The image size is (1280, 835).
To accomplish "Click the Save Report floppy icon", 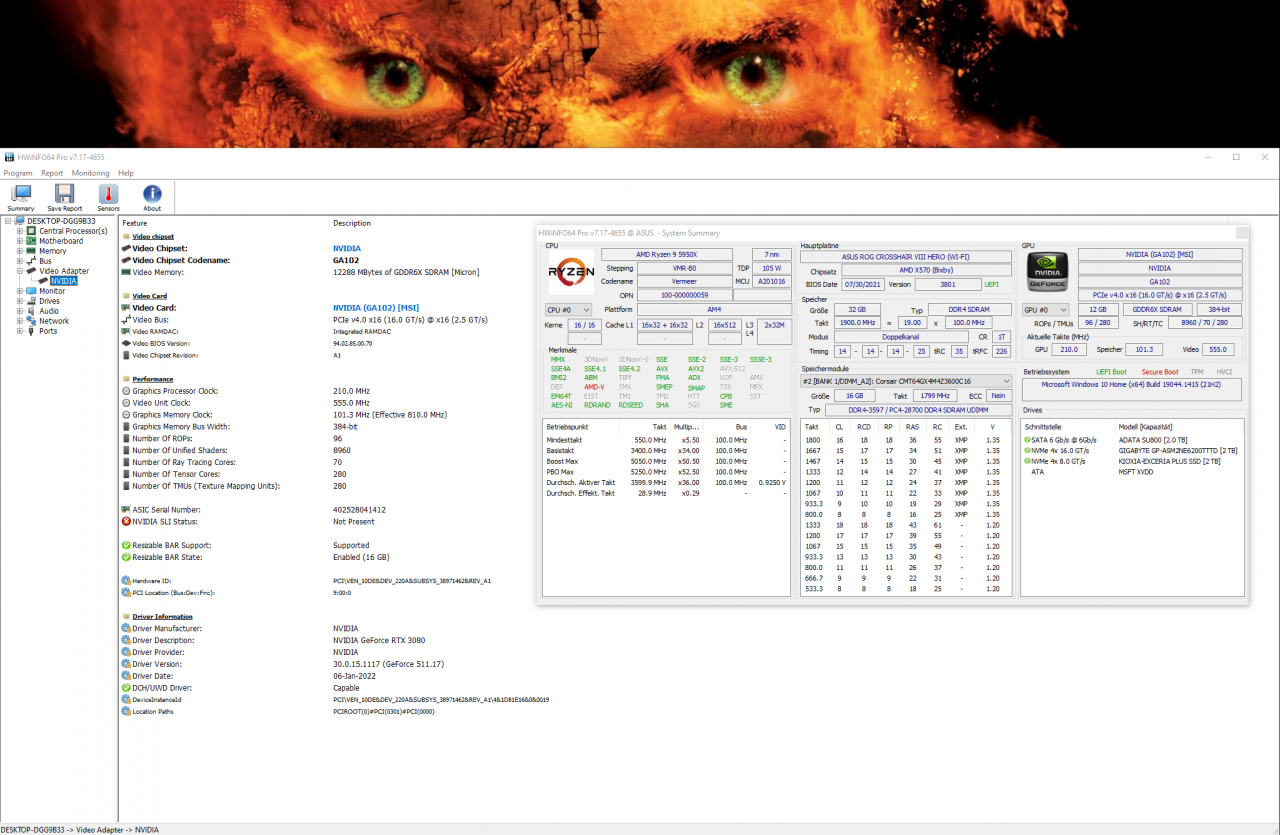I will (64, 193).
